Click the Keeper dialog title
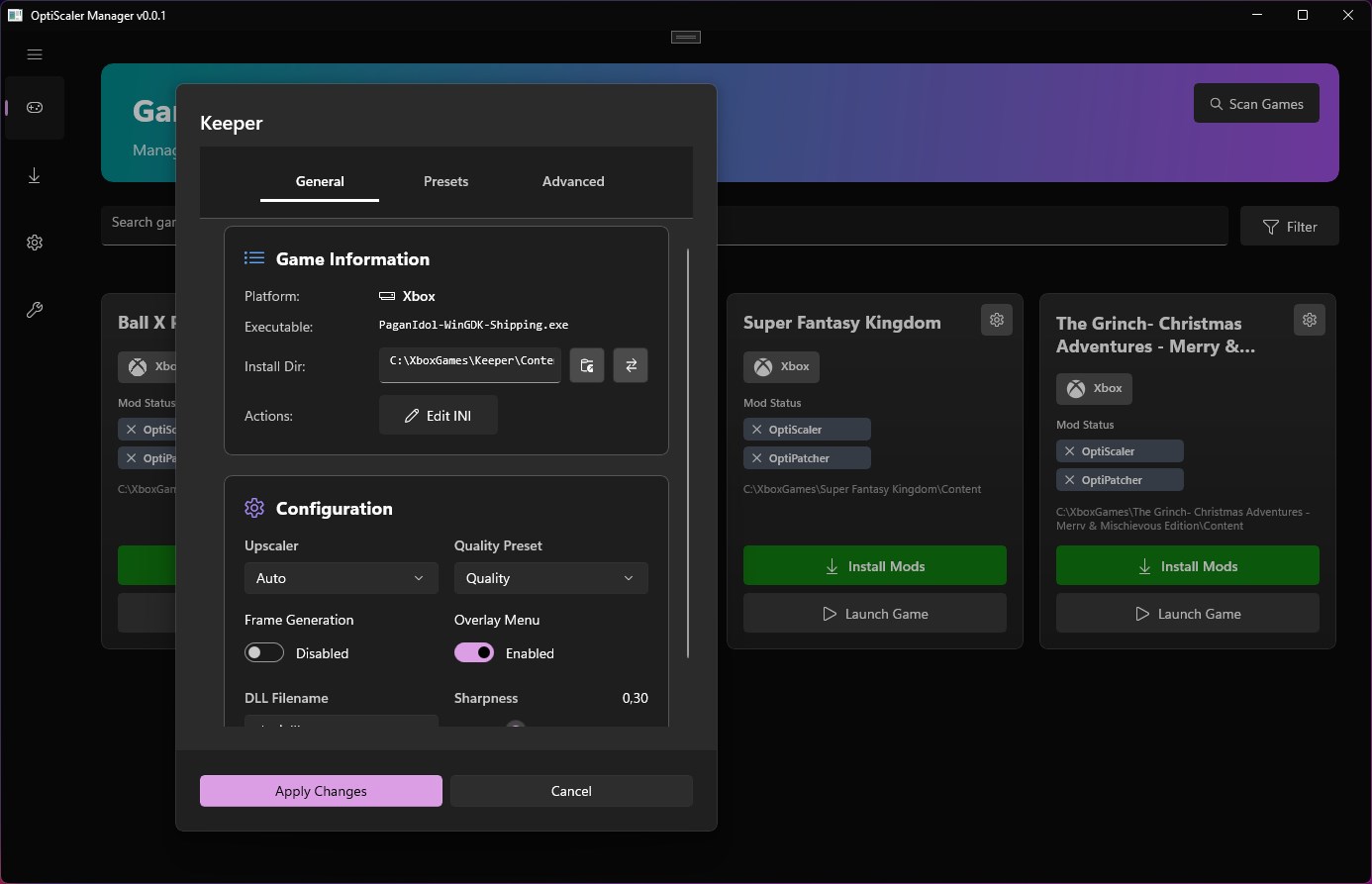1372x884 pixels. [232, 123]
